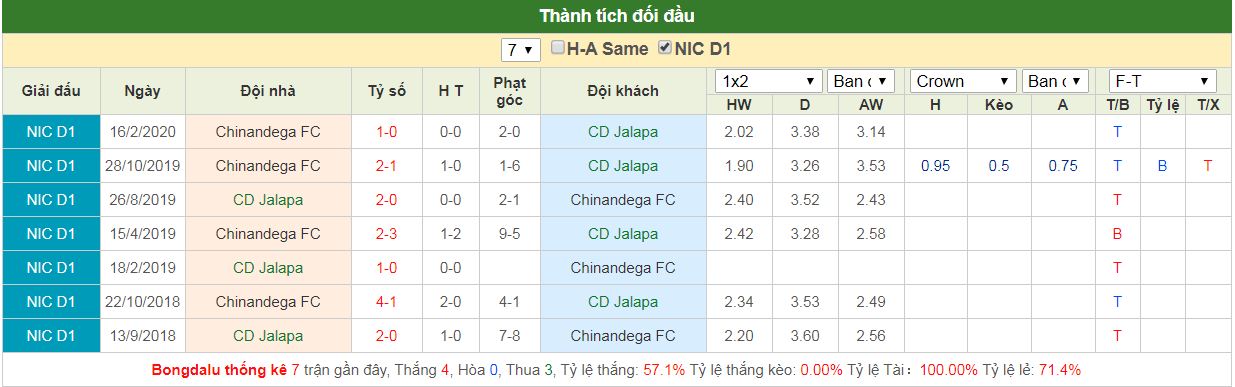Screen dimensions: 1235x387
Task: Click the 4-1 score from 22/10/2018
Action: point(386,302)
